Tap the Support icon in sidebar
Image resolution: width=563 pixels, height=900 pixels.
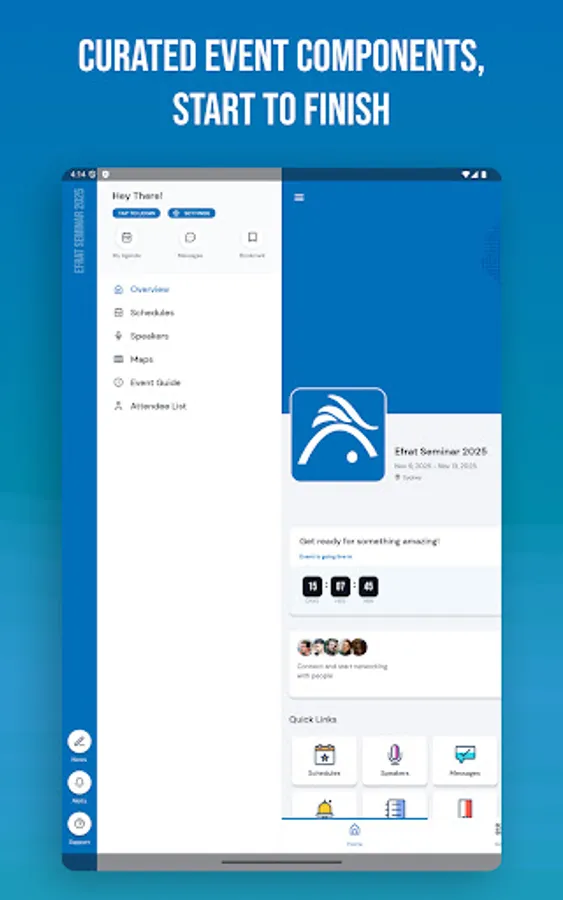point(79,824)
